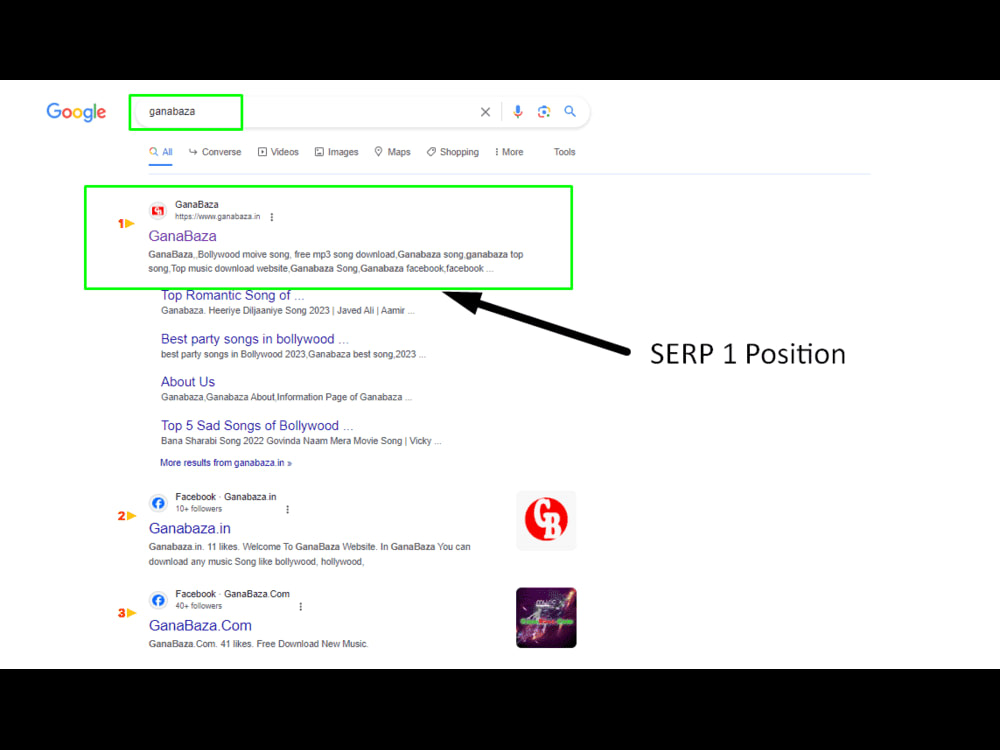Click More results from ganabaza.in
This screenshot has width=1000, height=750.
pyautogui.click(x=226, y=463)
